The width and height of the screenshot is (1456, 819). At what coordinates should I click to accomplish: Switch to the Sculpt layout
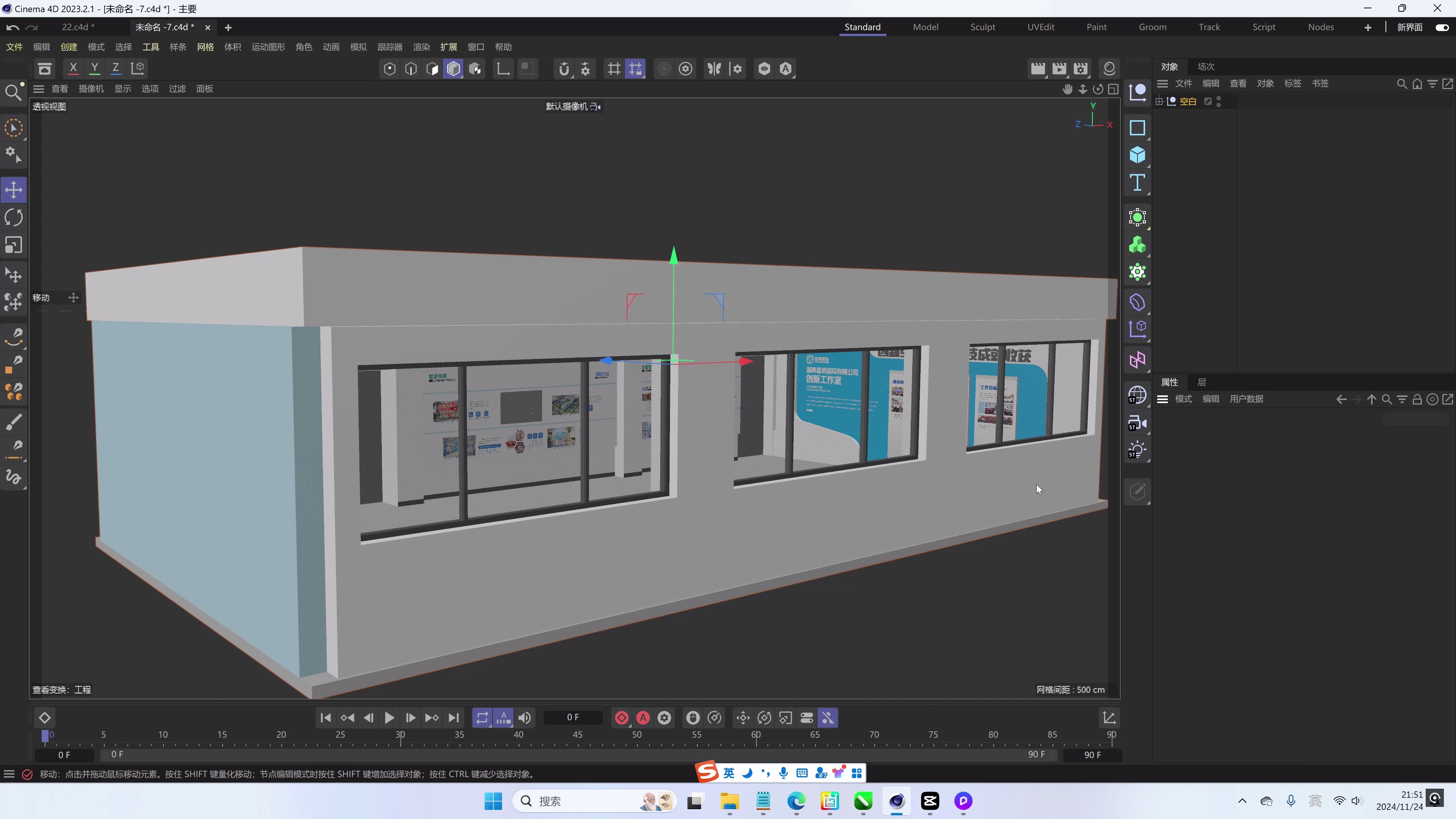(982, 27)
